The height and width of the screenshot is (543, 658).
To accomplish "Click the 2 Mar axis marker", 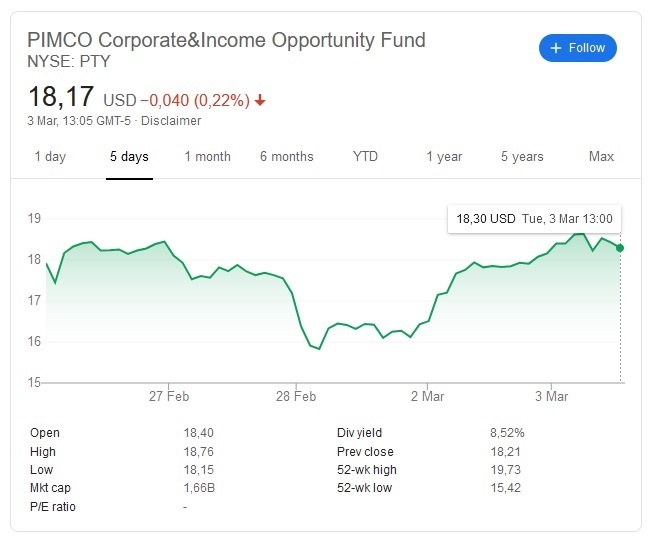I will tap(427, 396).
